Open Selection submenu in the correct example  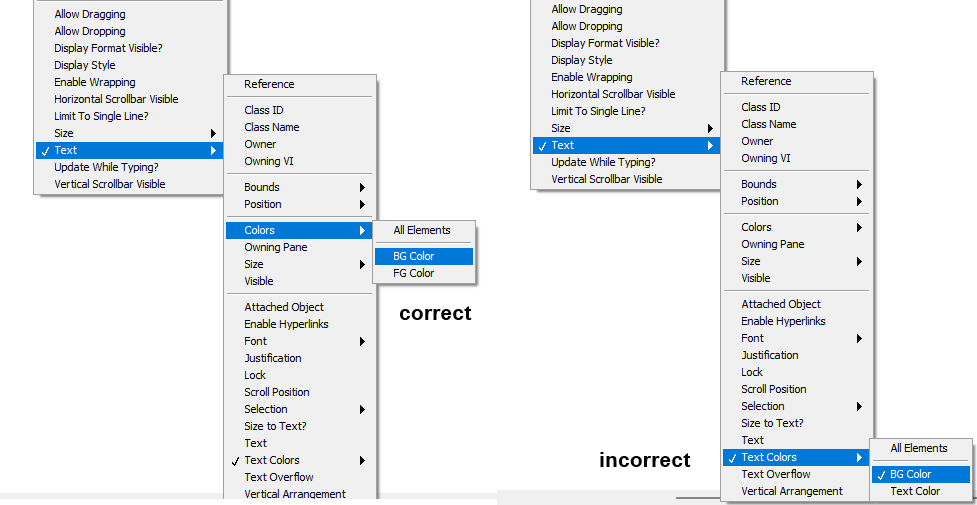[266, 409]
